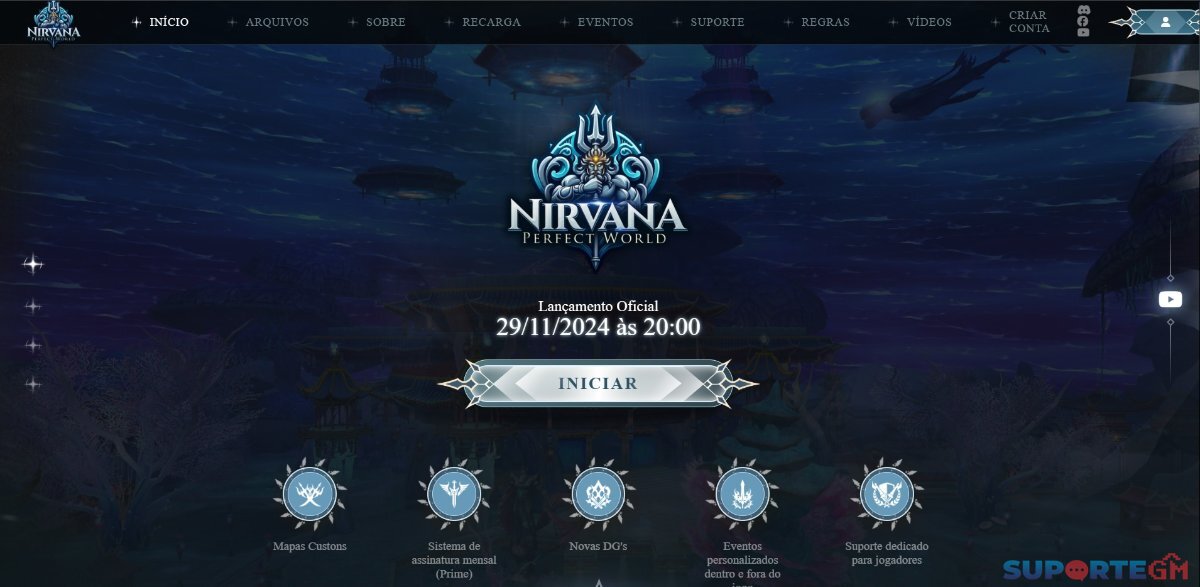Open the user account login icon
This screenshot has width=1200, height=587.
pos(1165,21)
